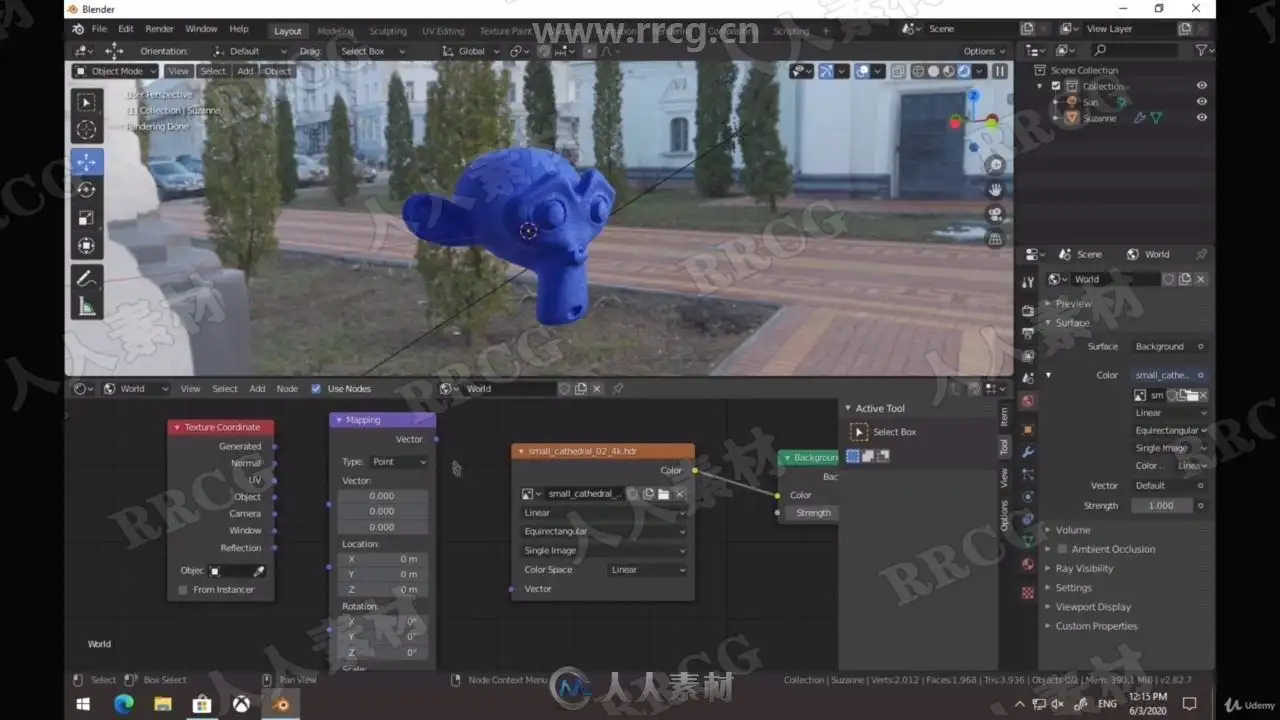Select Suzanne in the outliner
This screenshot has width=1280, height=720.
click(1099, 118)
